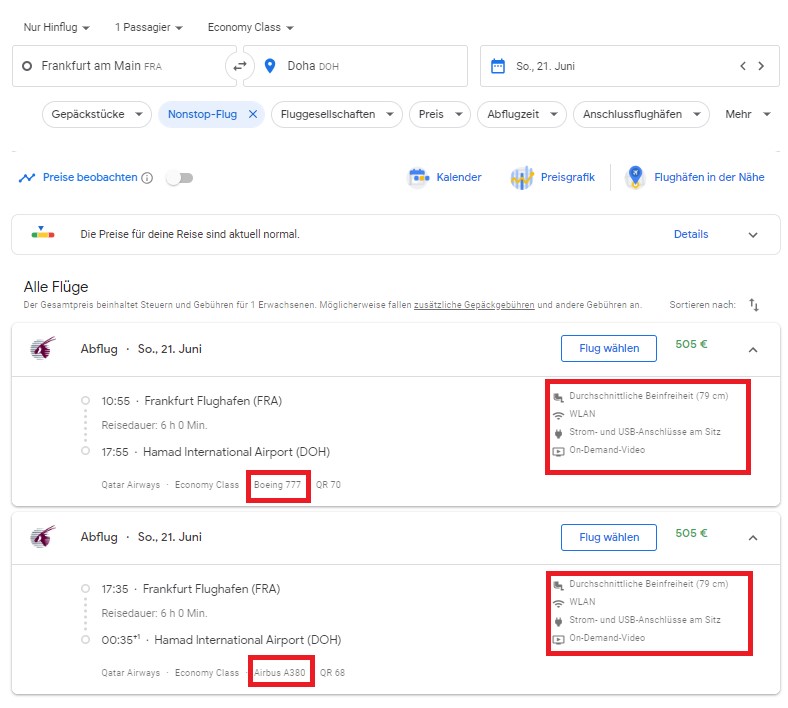Open the price Details link
Screen dimensions: 788x708
[691, 234]
